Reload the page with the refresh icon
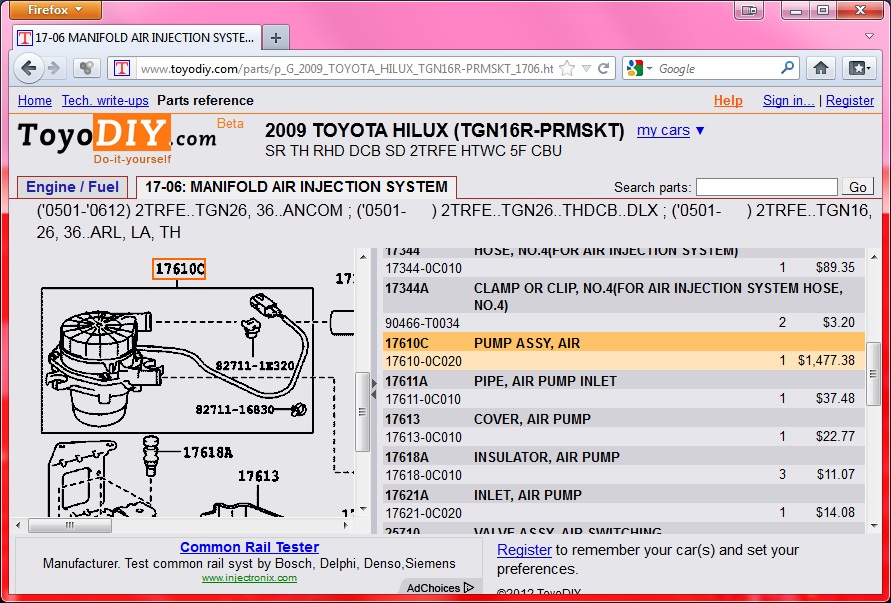This screenshot has width=891, height=603. (603, 69)
